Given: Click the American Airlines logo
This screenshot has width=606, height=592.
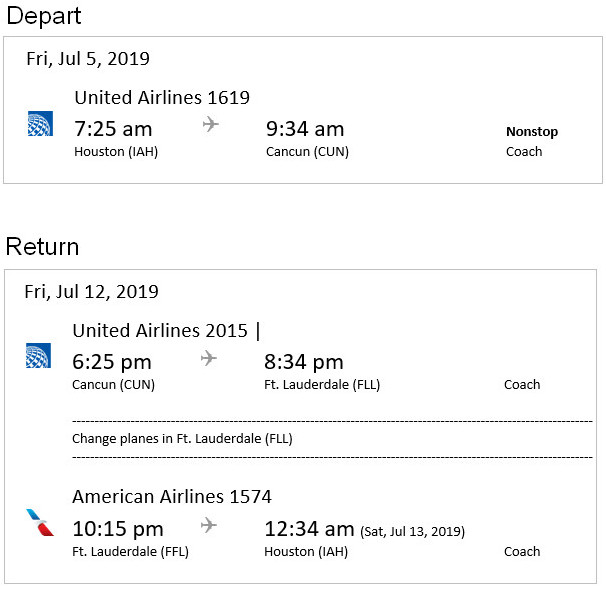Looking at the screenshot, I should 38,523.
